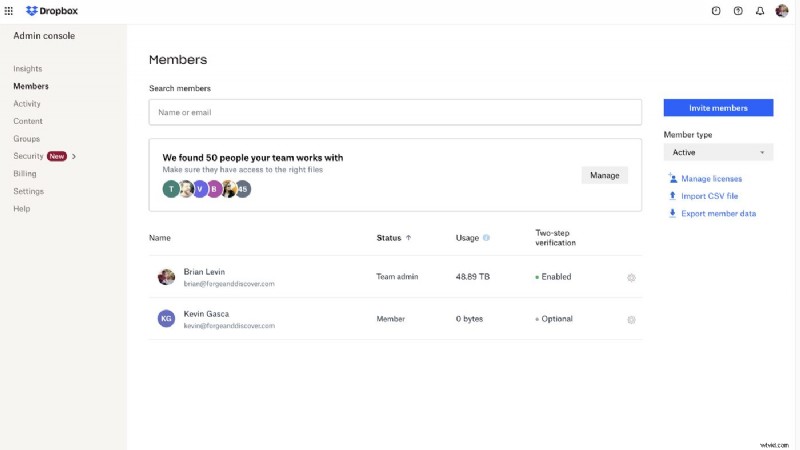Expand the Security section chevron
Screen dimensions: 800x450
(x=74, y=156)
